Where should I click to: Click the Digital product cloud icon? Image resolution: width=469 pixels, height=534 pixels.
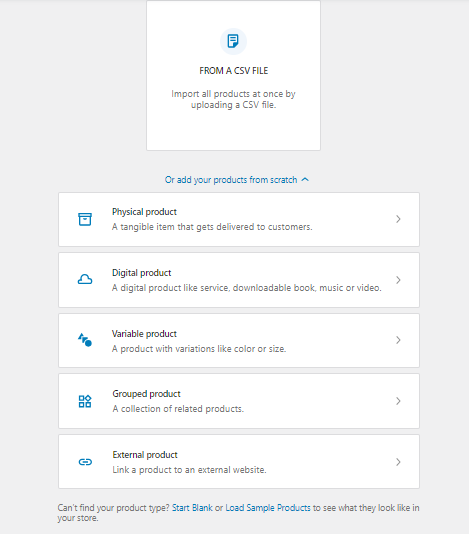coord(85,280)
